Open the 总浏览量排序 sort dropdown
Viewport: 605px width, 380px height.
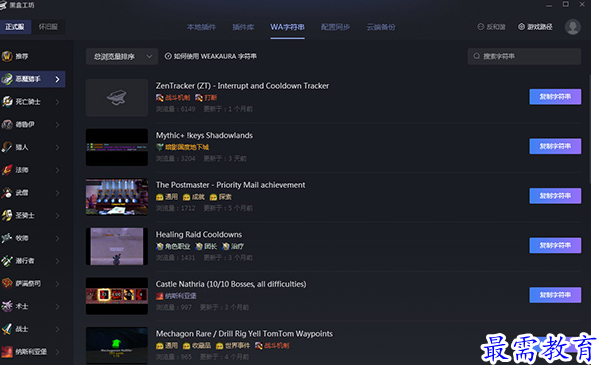pyautogui.click(x=122, y=57)
